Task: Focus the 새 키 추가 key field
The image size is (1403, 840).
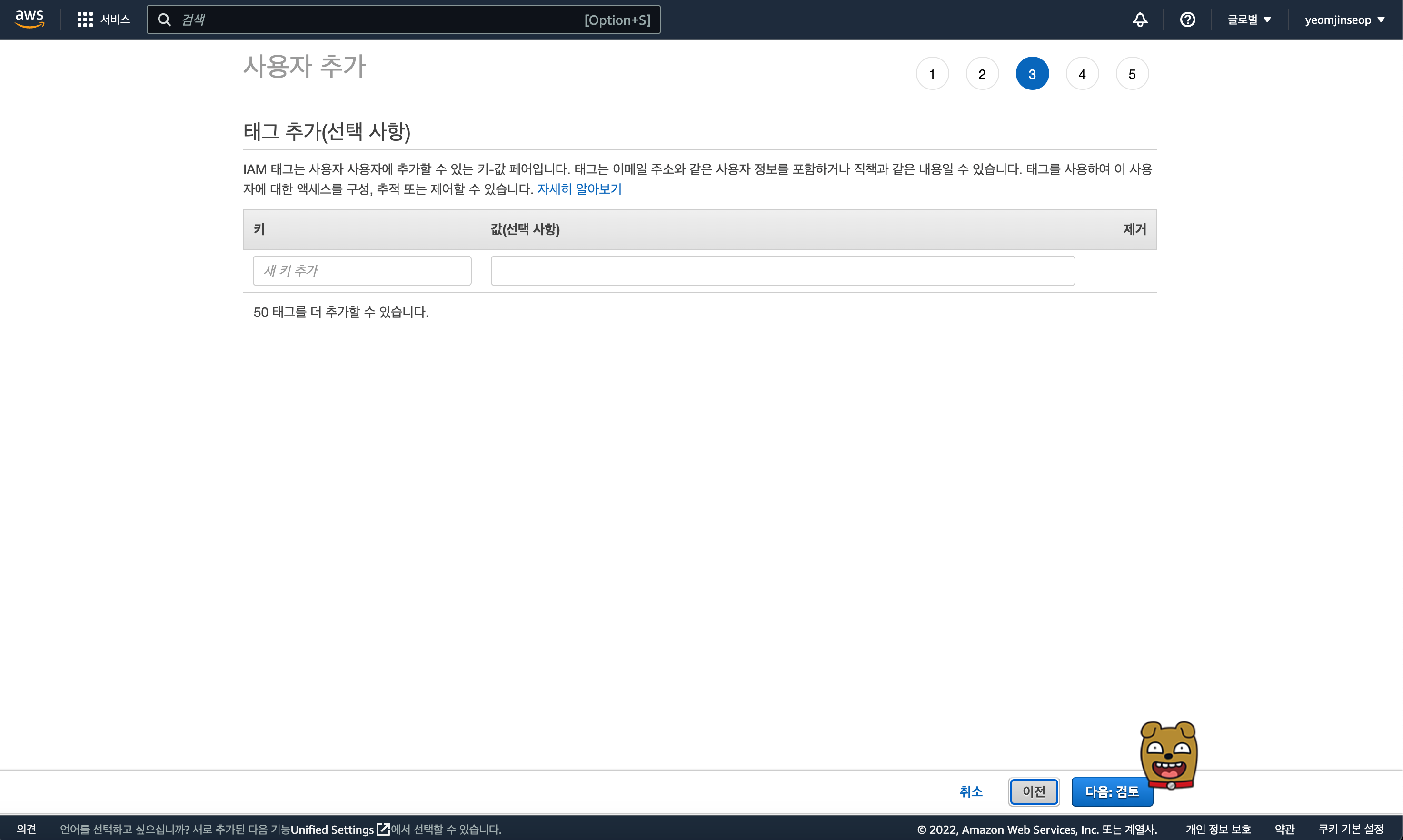Action: (x=362, y=271)
